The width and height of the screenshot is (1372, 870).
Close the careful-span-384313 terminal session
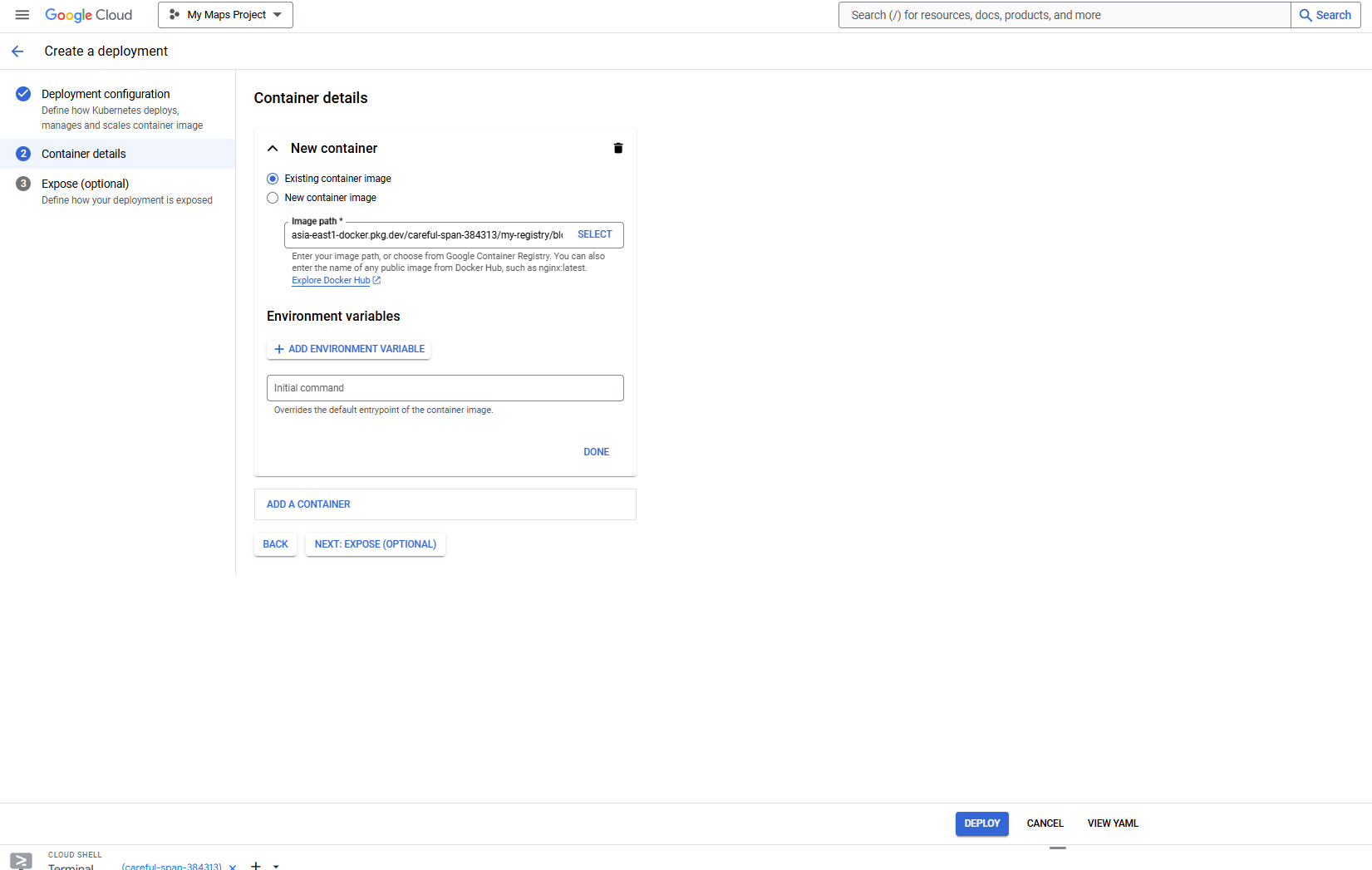(232, 867)
